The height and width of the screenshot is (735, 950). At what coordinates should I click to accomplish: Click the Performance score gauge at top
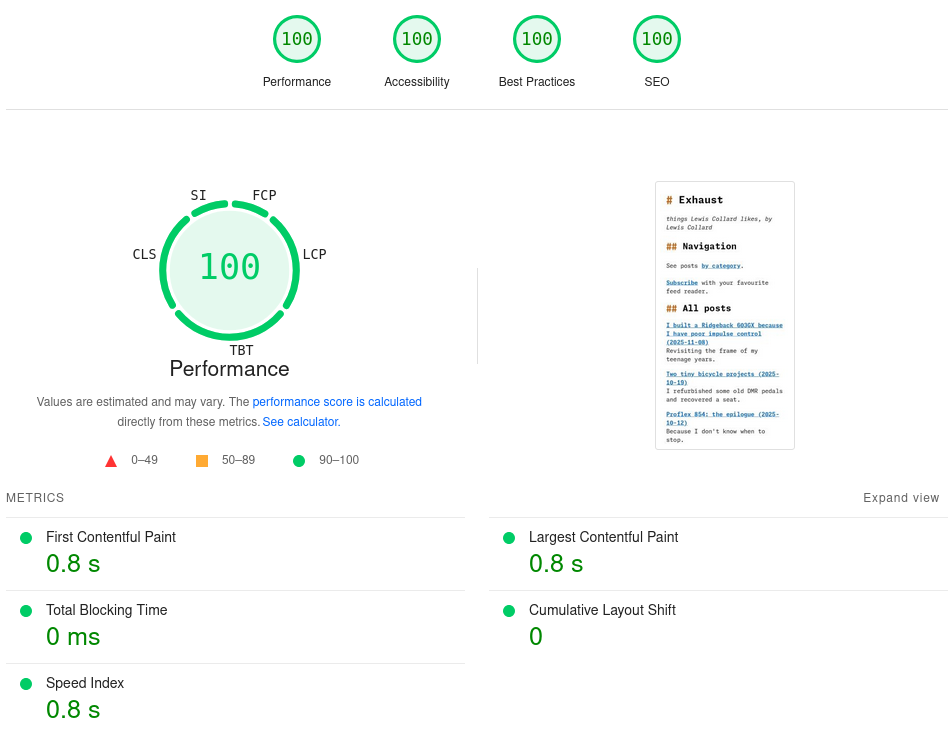(297, 40)
